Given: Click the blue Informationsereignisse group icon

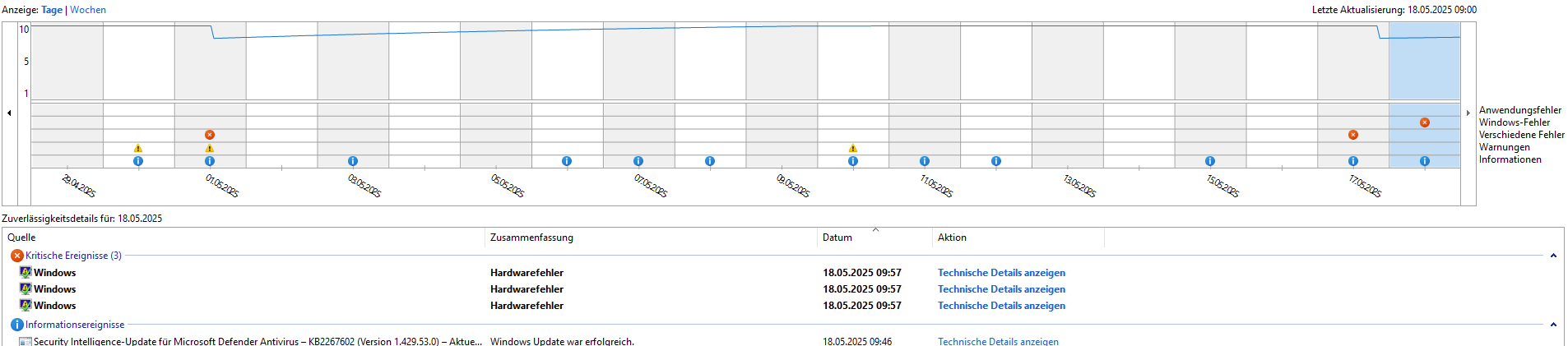Looking at the screenshot, I should click(17, 325).
